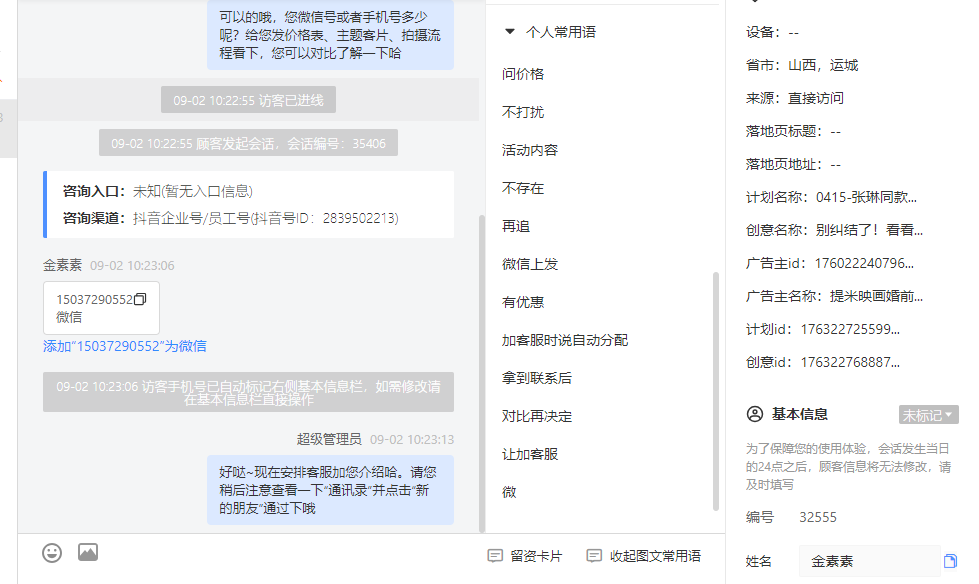Click the quick phrases list scrollbar
Screen dimensions: 979x584
point(716,392)
